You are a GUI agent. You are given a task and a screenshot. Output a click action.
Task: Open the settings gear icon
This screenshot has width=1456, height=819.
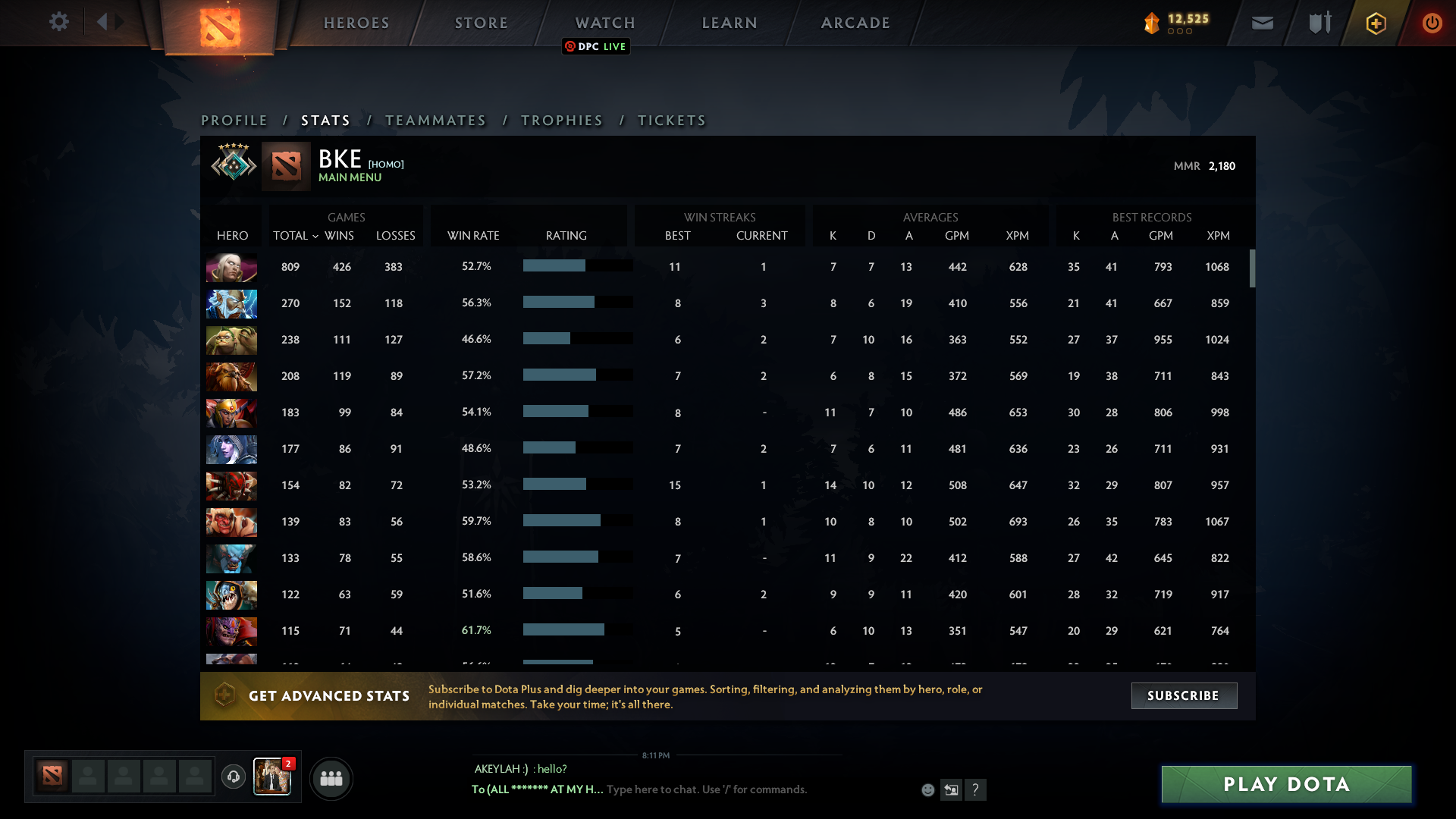coord(59,22)
